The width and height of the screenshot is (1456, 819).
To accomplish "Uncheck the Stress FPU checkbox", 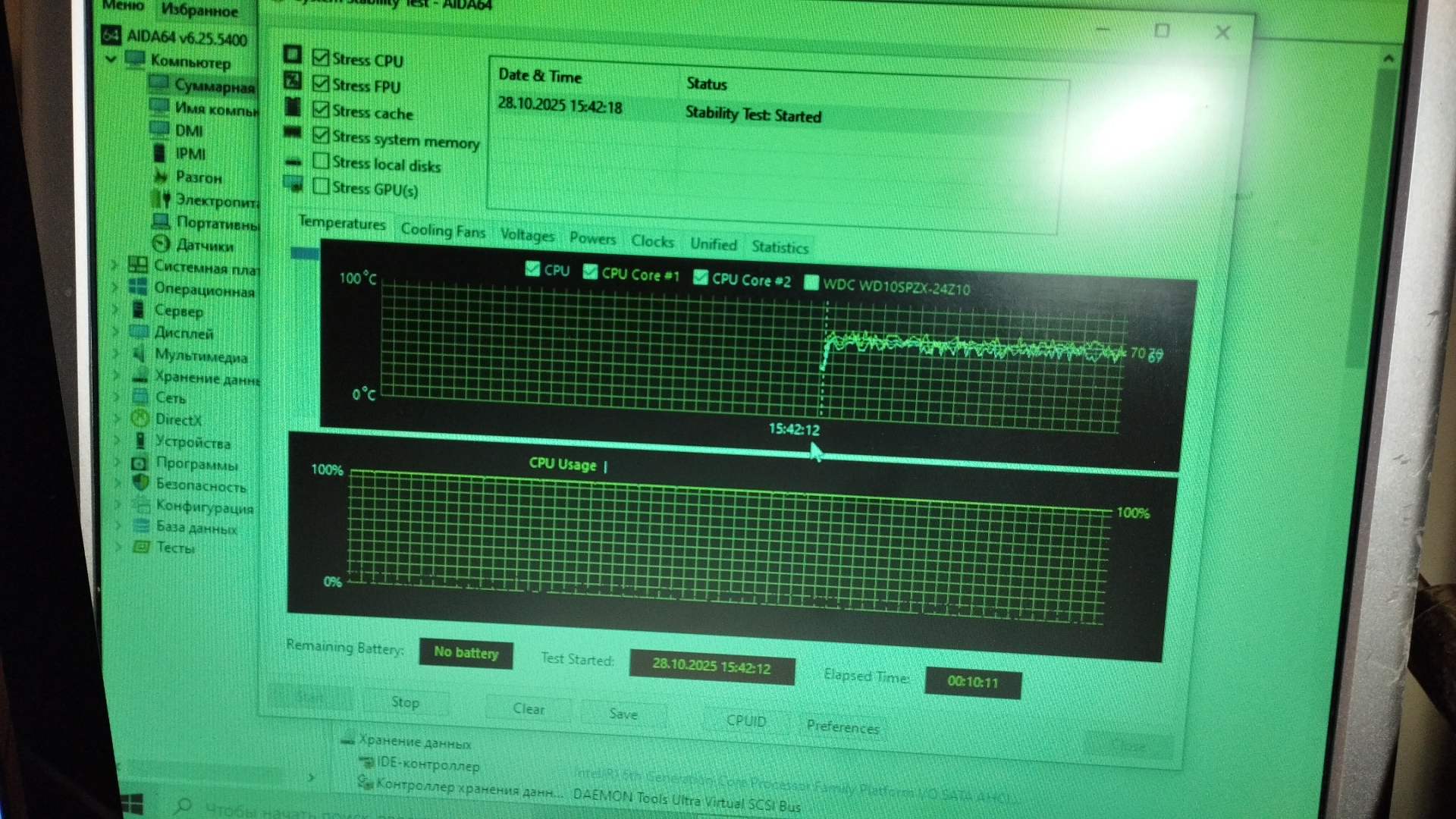I will pos(321,84).
